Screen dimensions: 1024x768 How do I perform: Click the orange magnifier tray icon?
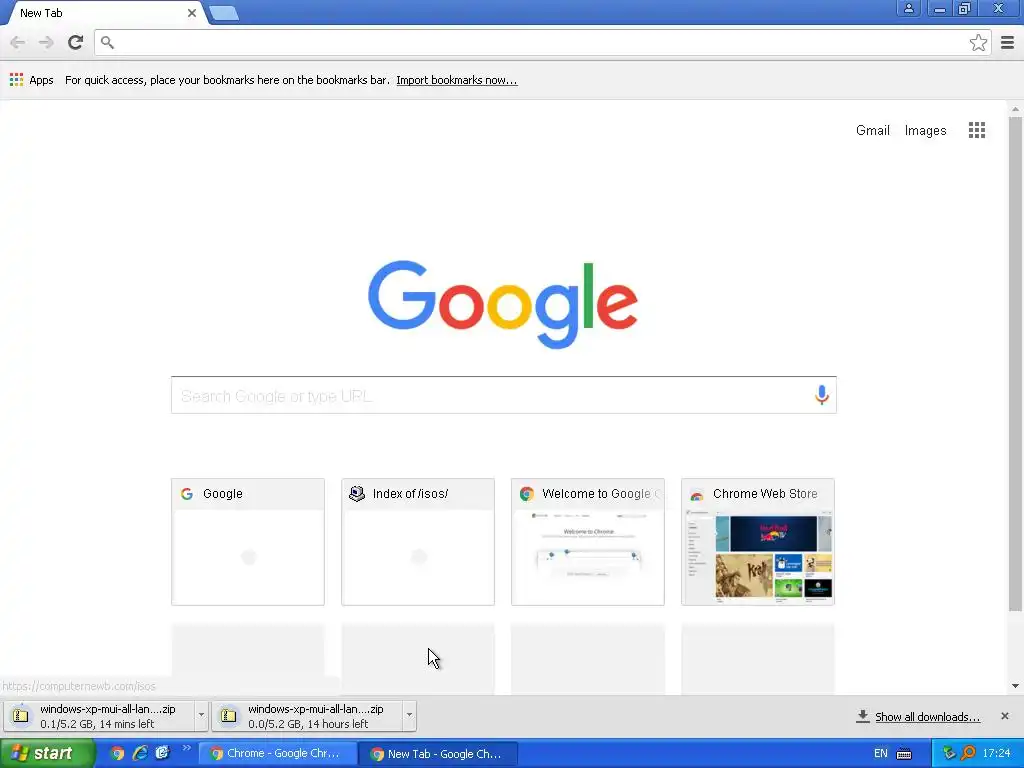click(x=968, y=754)
